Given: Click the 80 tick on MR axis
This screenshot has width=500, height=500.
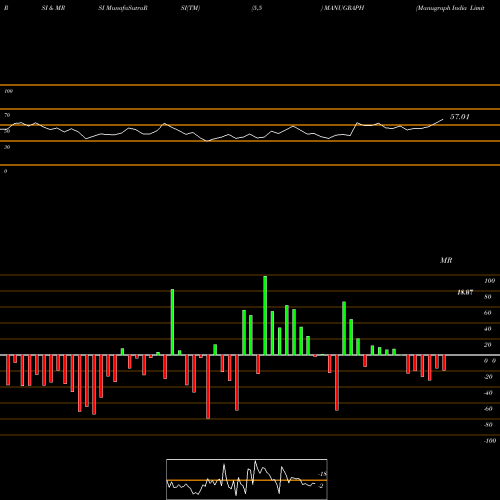Looking at the screenshot, I should (x=488, y=297).
